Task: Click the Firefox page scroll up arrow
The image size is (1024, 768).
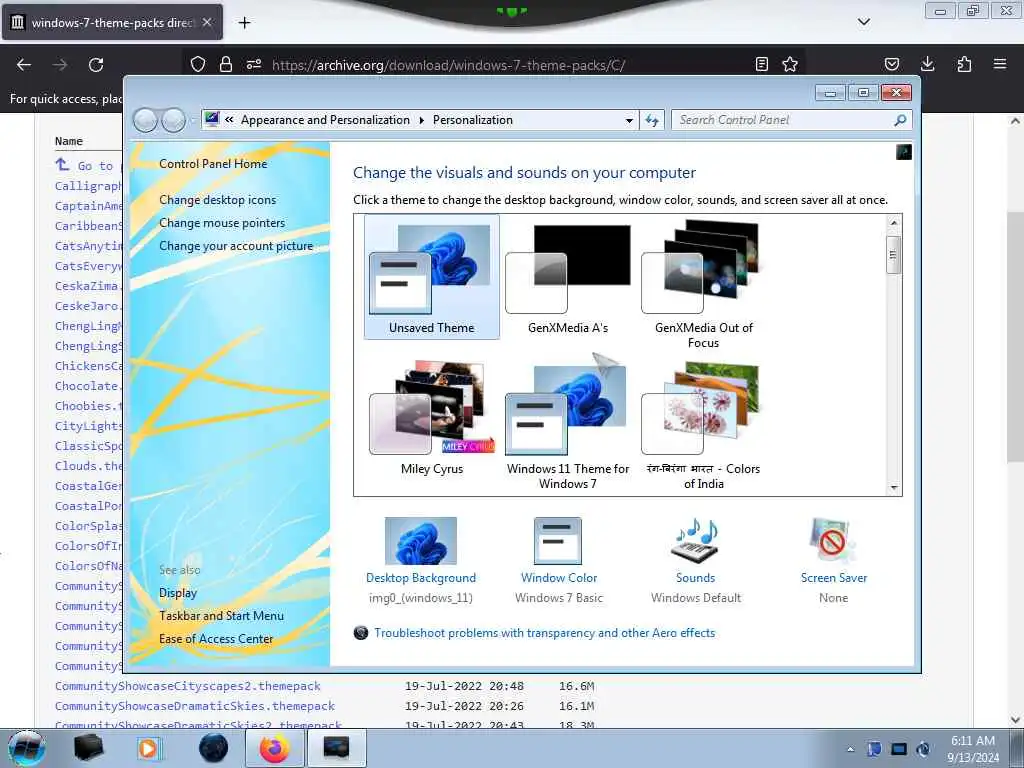Action: (1015, 121)
